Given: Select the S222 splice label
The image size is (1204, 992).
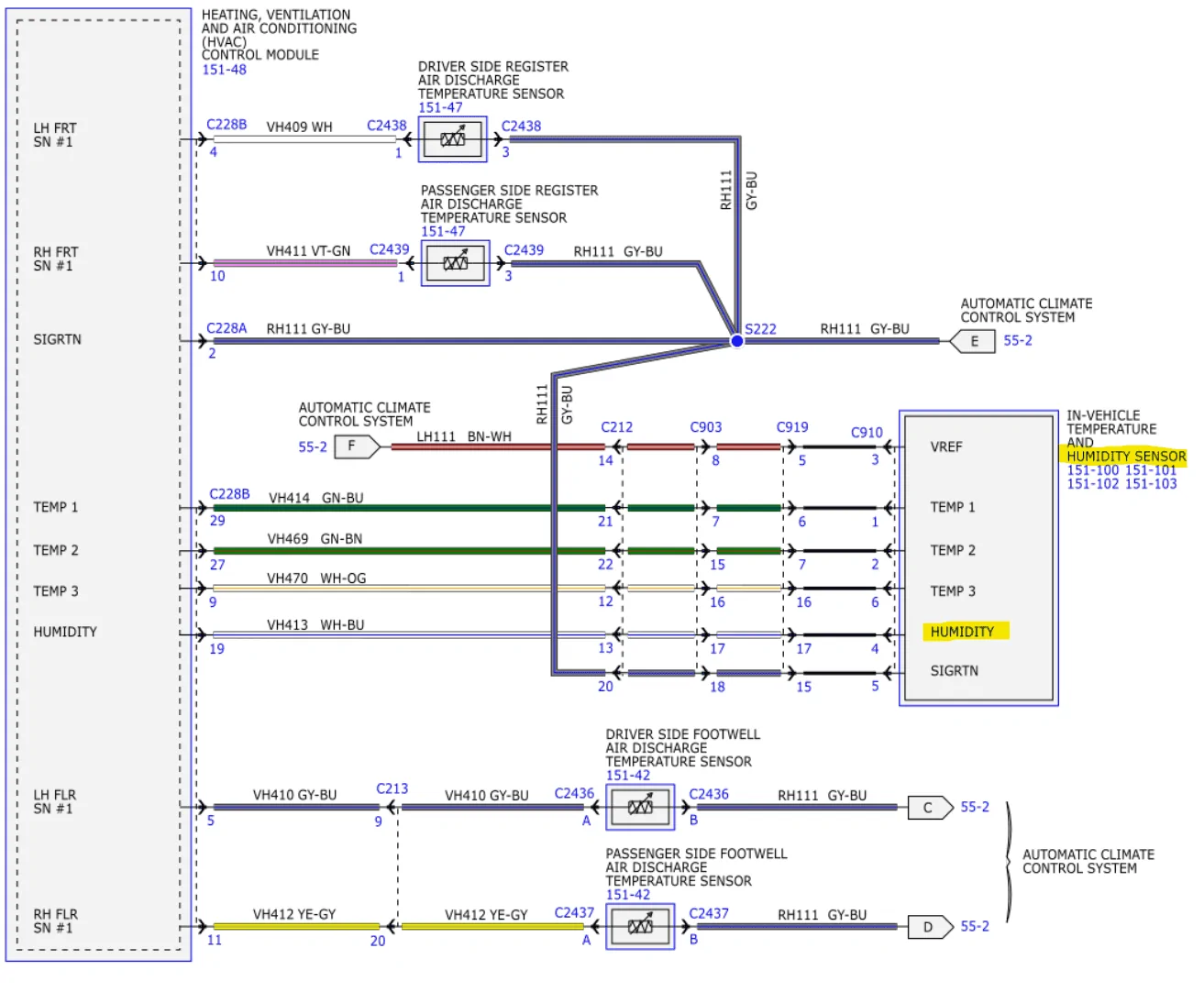Looking at the screenshot, I should click(x=760, y=329).
